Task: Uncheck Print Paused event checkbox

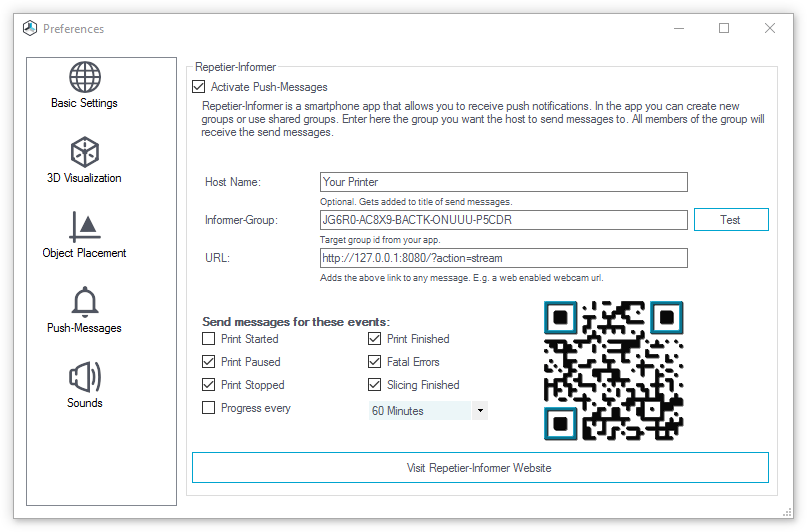Action: click(208, 362)
